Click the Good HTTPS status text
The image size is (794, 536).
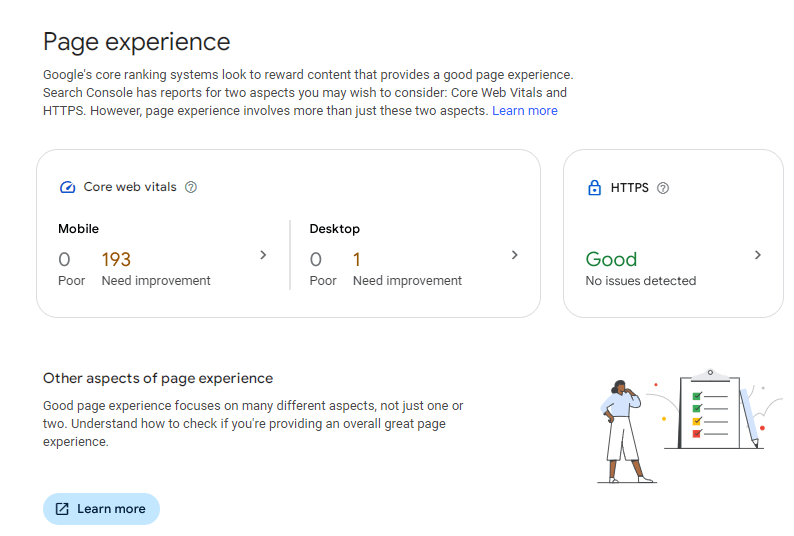click(611, 259)
